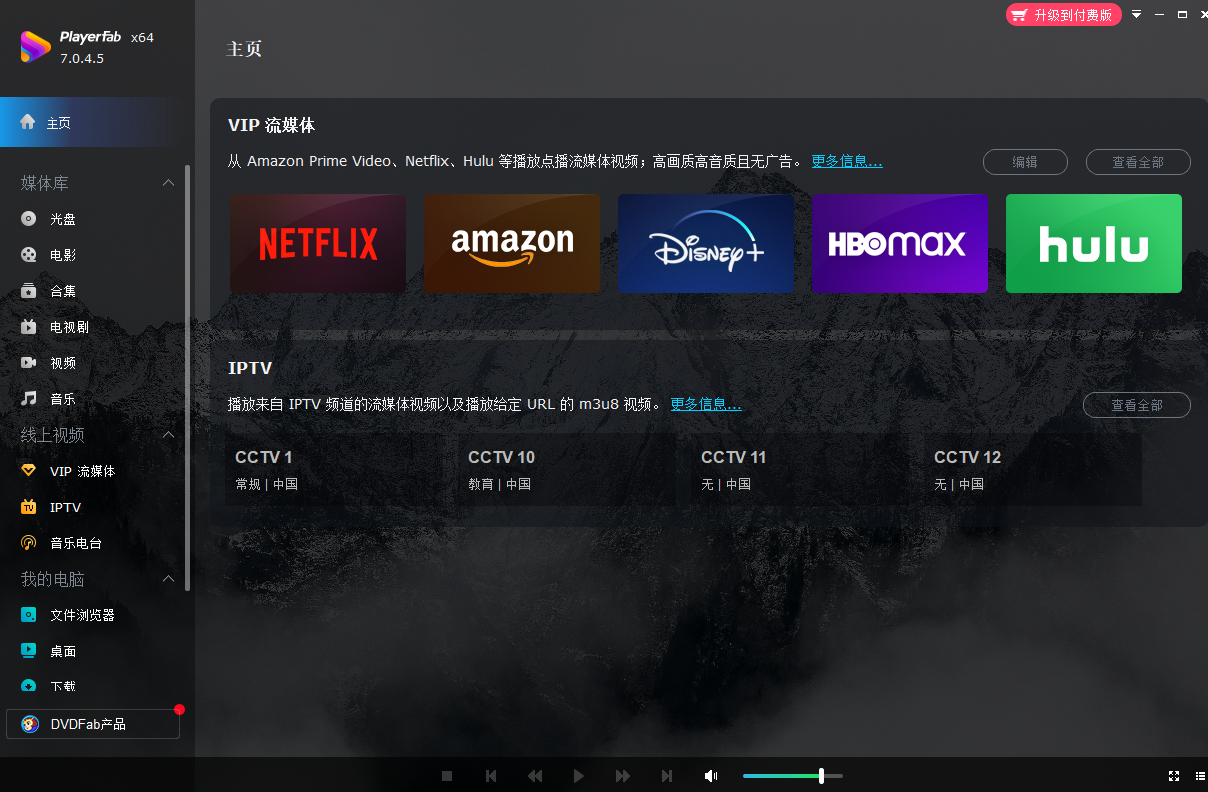
Task: Click the 升级到付费版 upgrade button
Action: [x=1063, y=15]
